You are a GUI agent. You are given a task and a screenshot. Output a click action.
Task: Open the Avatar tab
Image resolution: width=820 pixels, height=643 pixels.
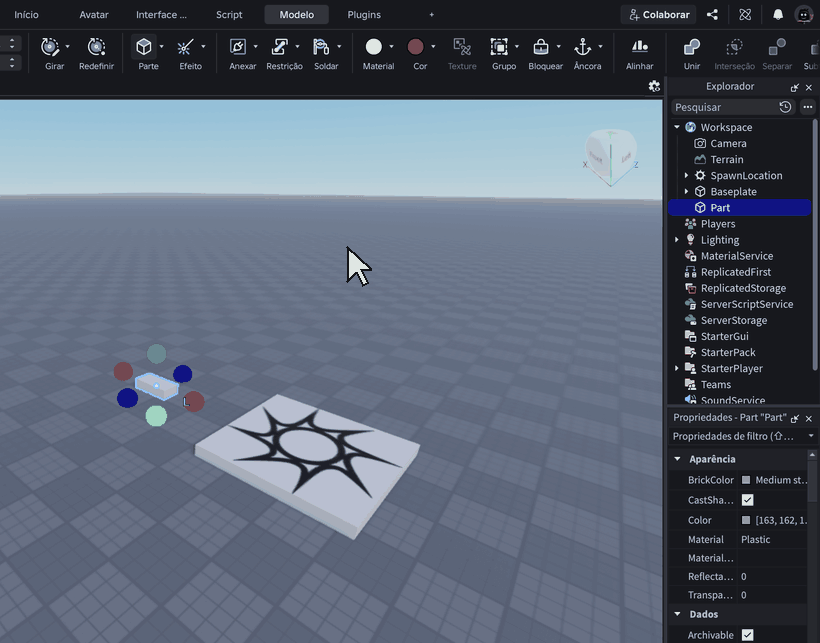coord(94,15)
